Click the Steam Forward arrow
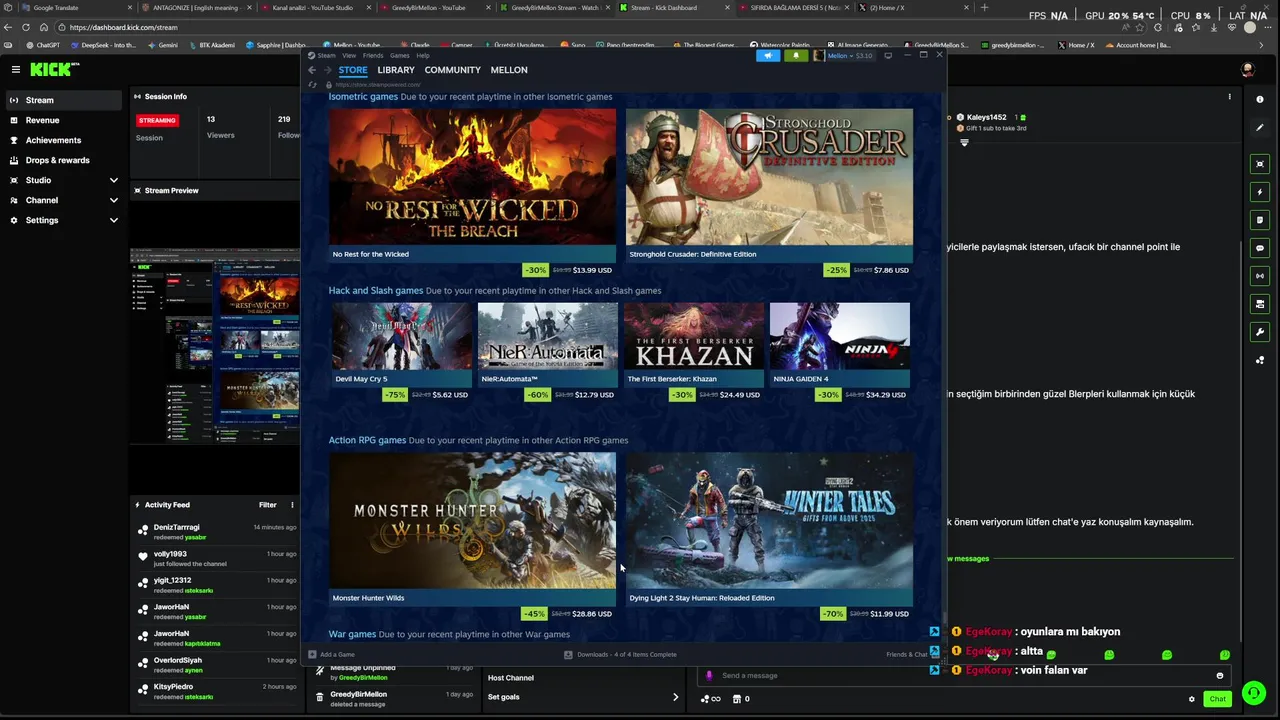This screenshot has height=720, width=1280. [326, 70]
